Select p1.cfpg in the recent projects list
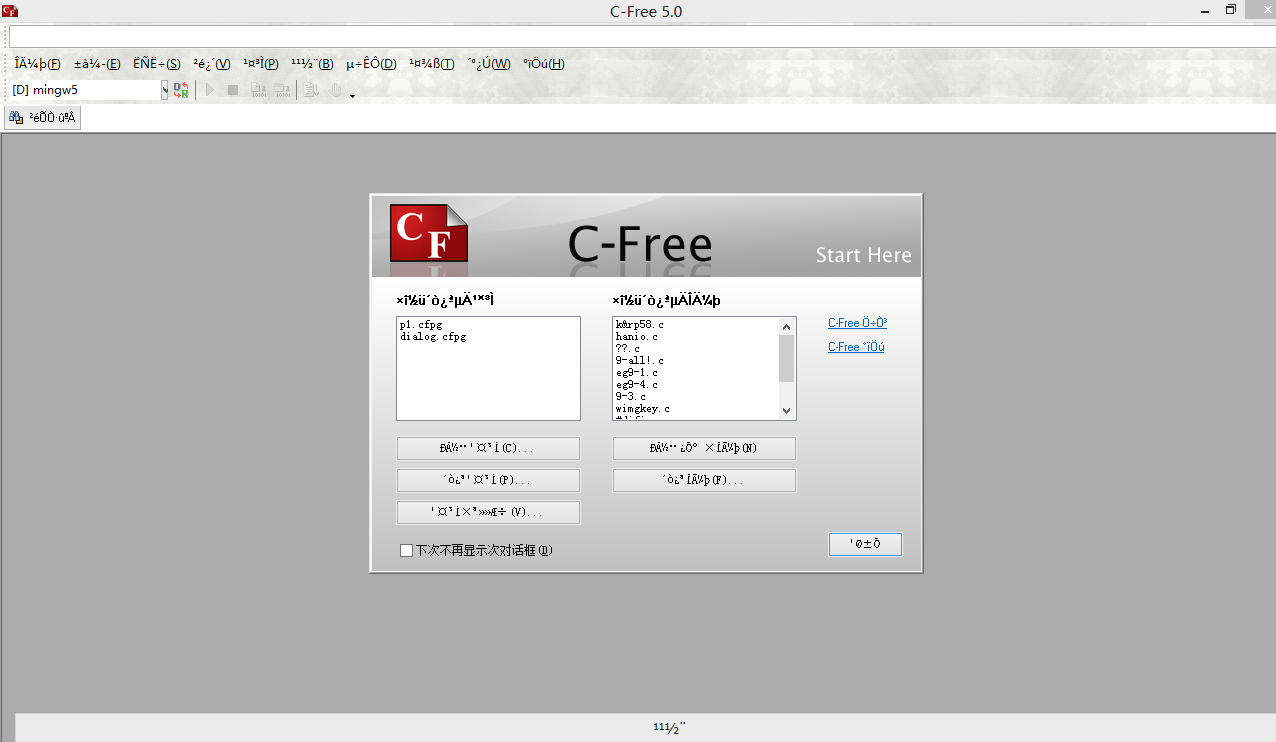The height and width of the screenshot is (742, 1276). [x=420, y=325]
